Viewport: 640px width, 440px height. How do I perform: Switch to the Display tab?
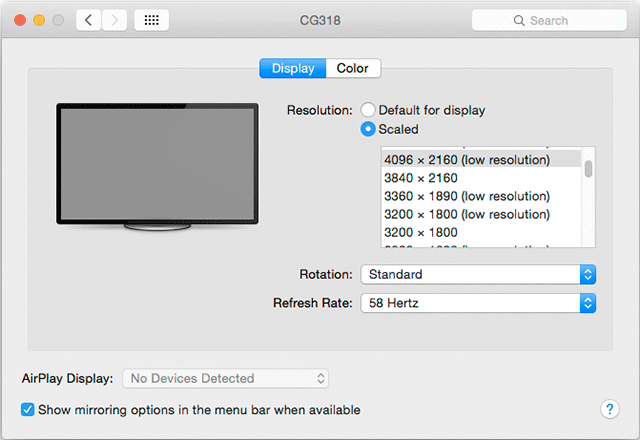tap(293, 68)
